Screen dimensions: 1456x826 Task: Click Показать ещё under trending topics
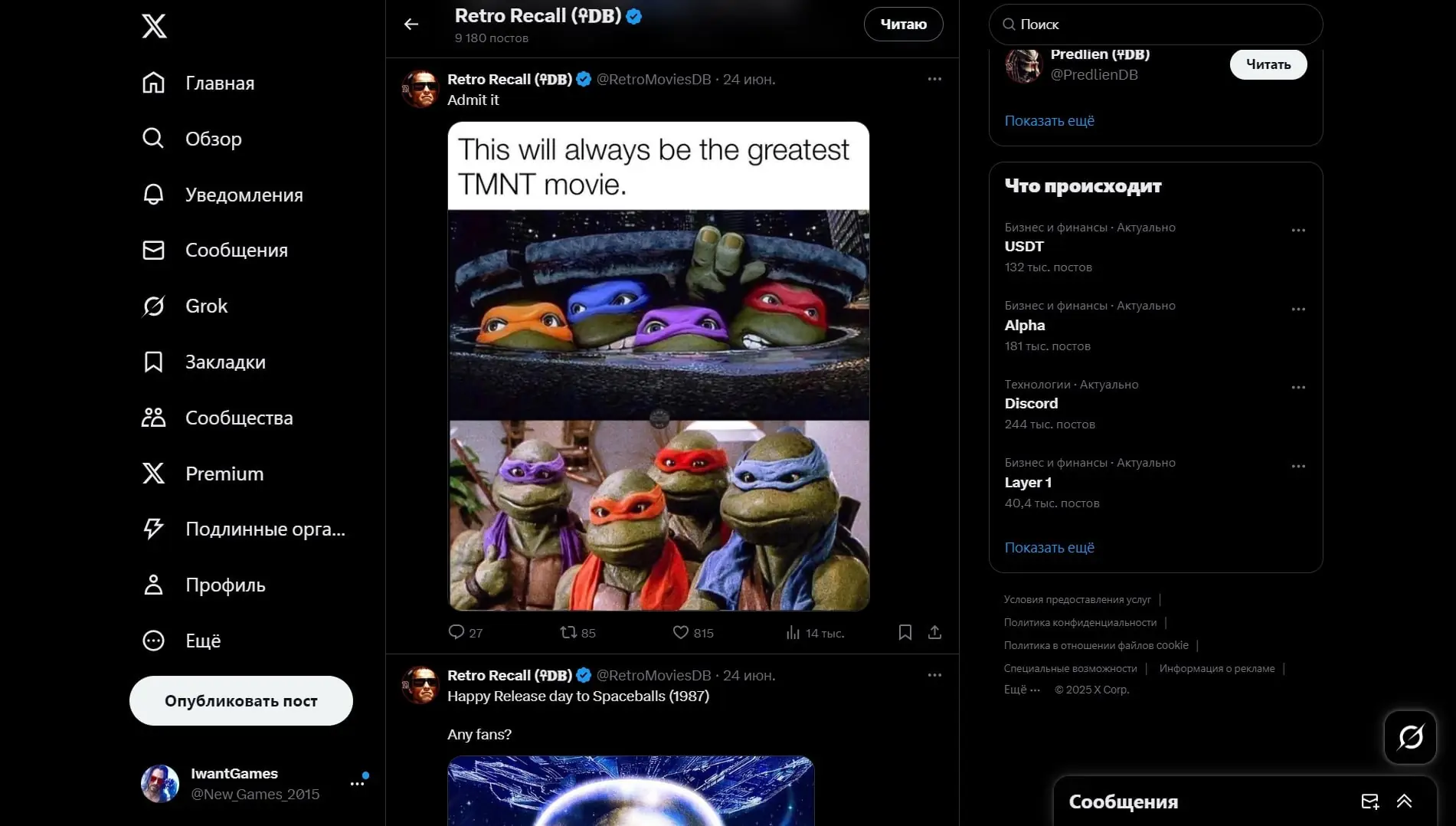click(x=1049, y=548)
